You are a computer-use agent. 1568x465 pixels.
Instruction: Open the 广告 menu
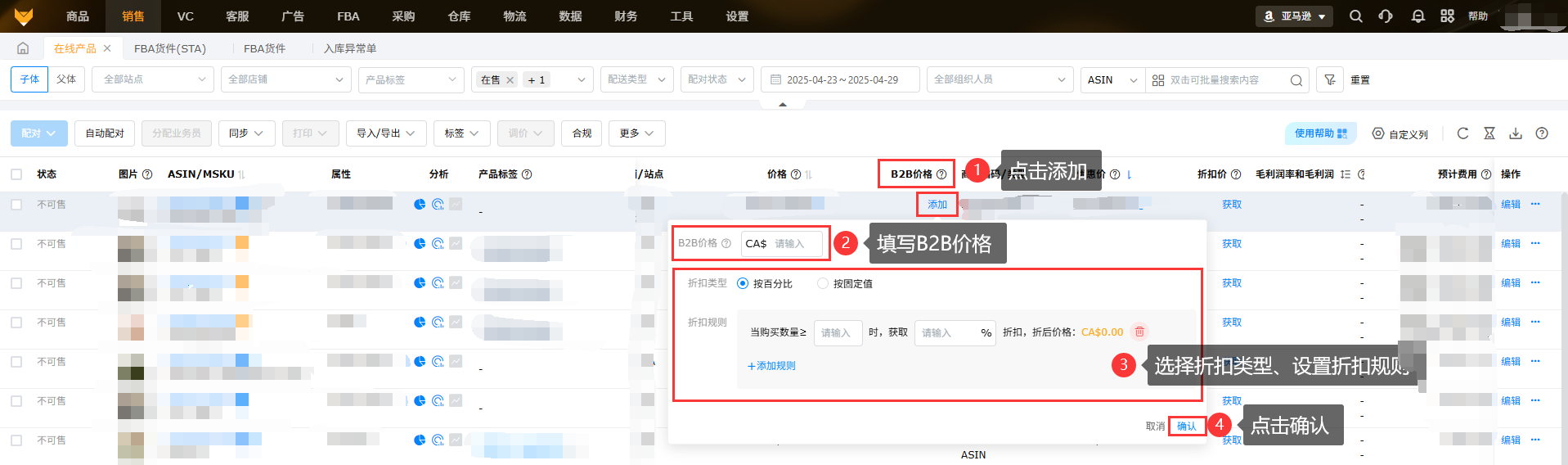coord(293,16)
